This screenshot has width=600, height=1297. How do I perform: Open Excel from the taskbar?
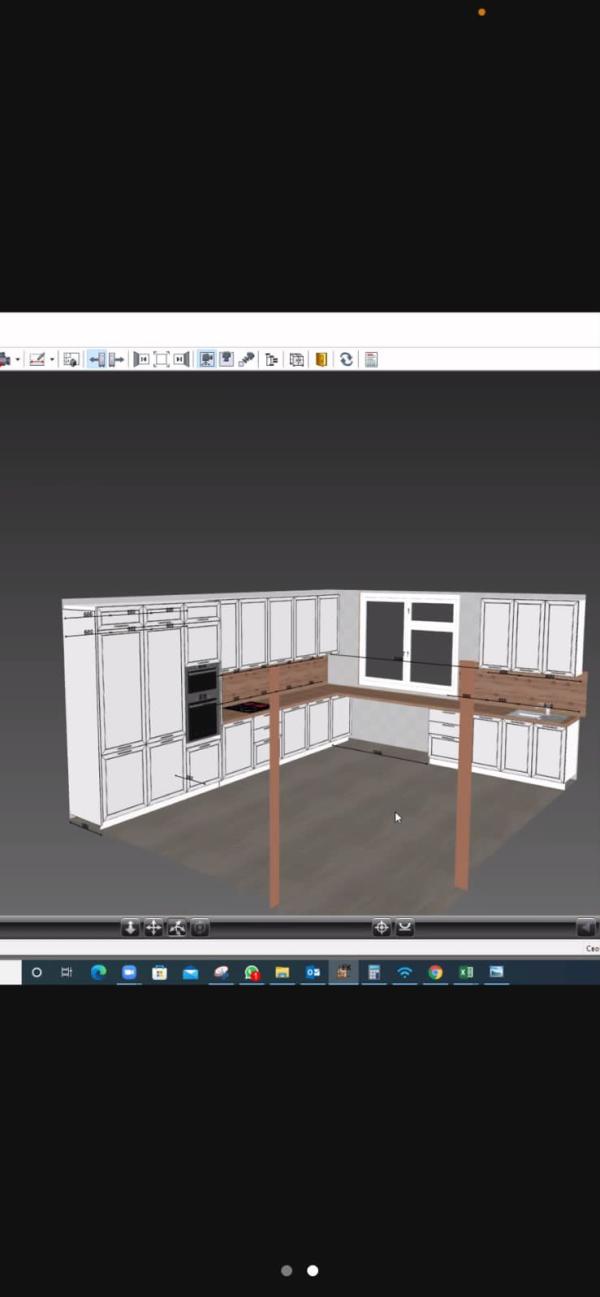[466, 972]
